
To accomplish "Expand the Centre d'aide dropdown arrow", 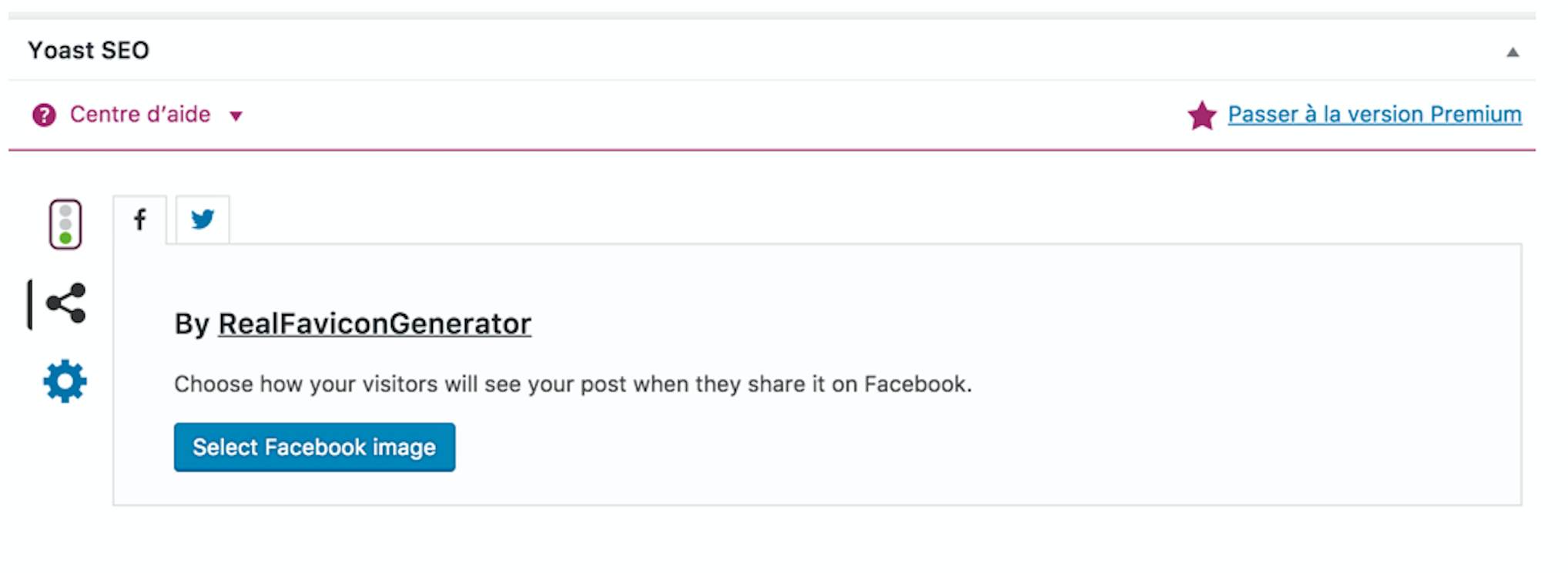I will tap(236, 116).
